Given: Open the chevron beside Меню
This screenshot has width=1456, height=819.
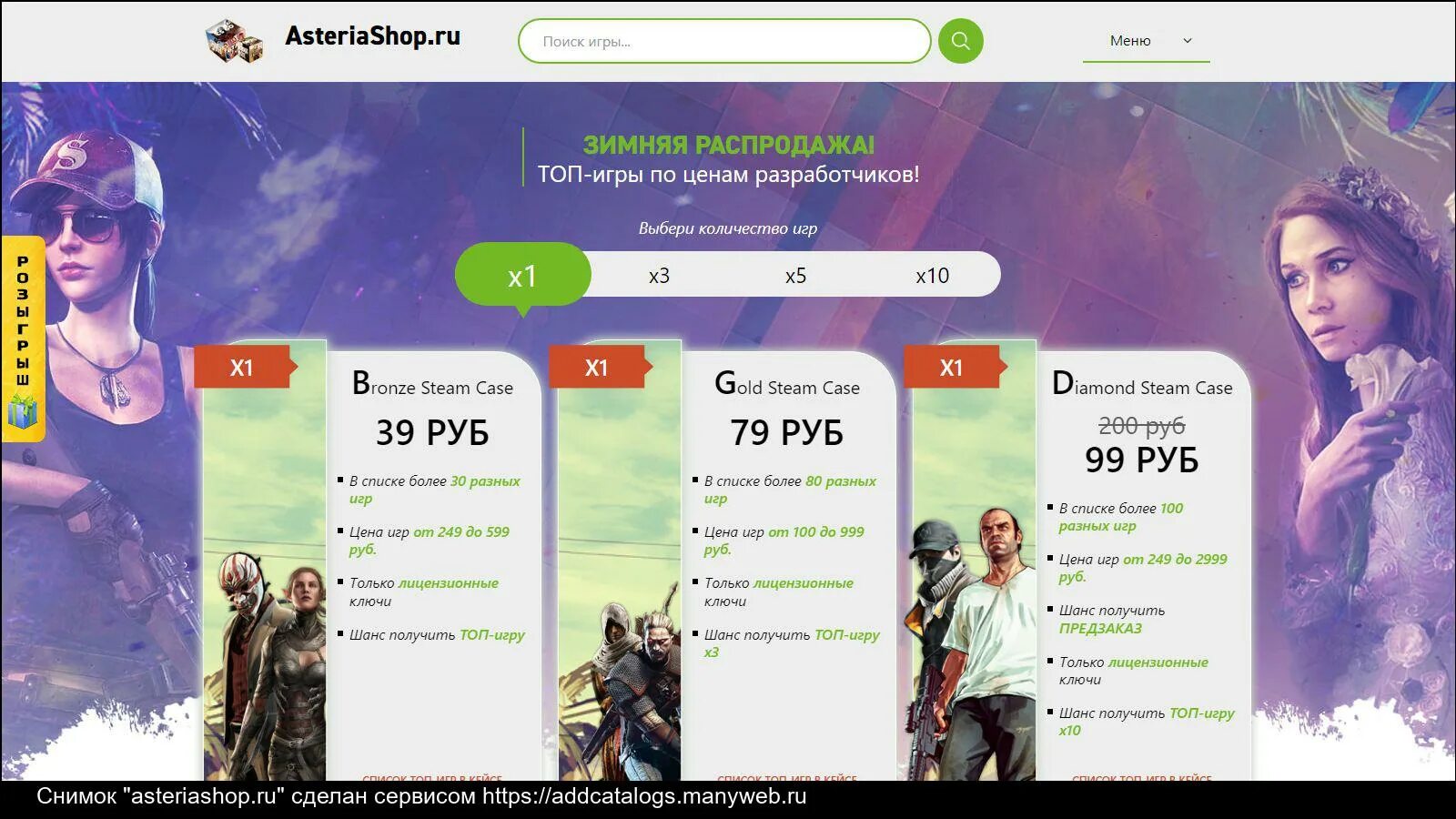Looking at the screenshot, I should (1187, 41).
